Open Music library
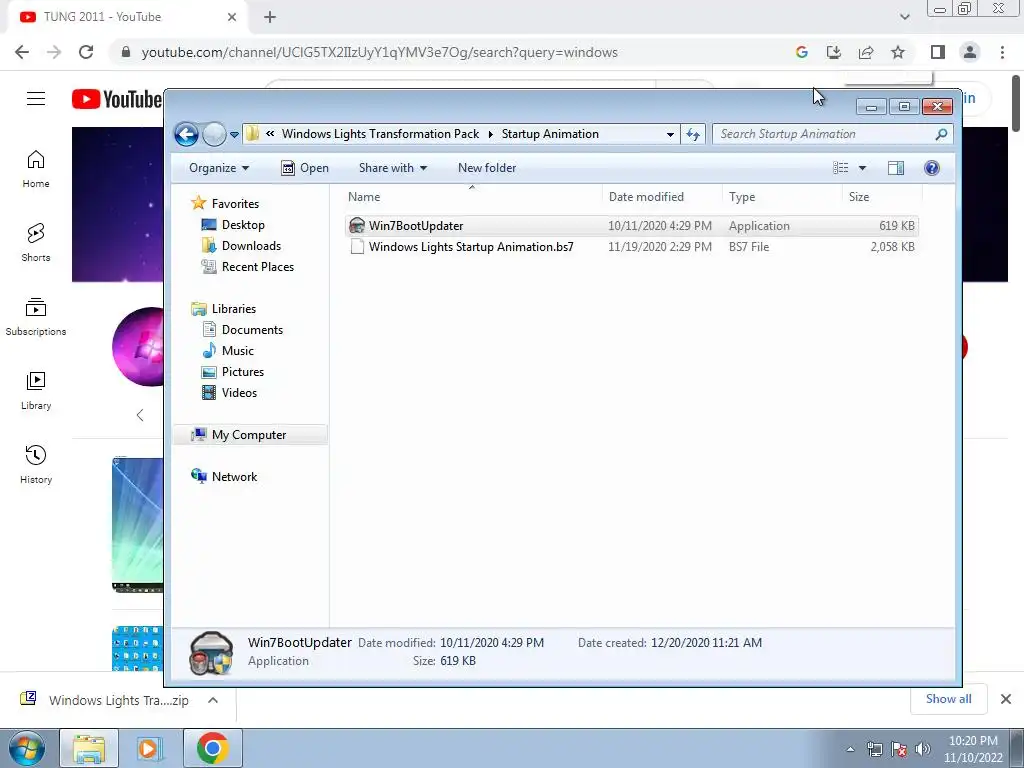The height and width of the screenshot is (768, 1024). 228,351
